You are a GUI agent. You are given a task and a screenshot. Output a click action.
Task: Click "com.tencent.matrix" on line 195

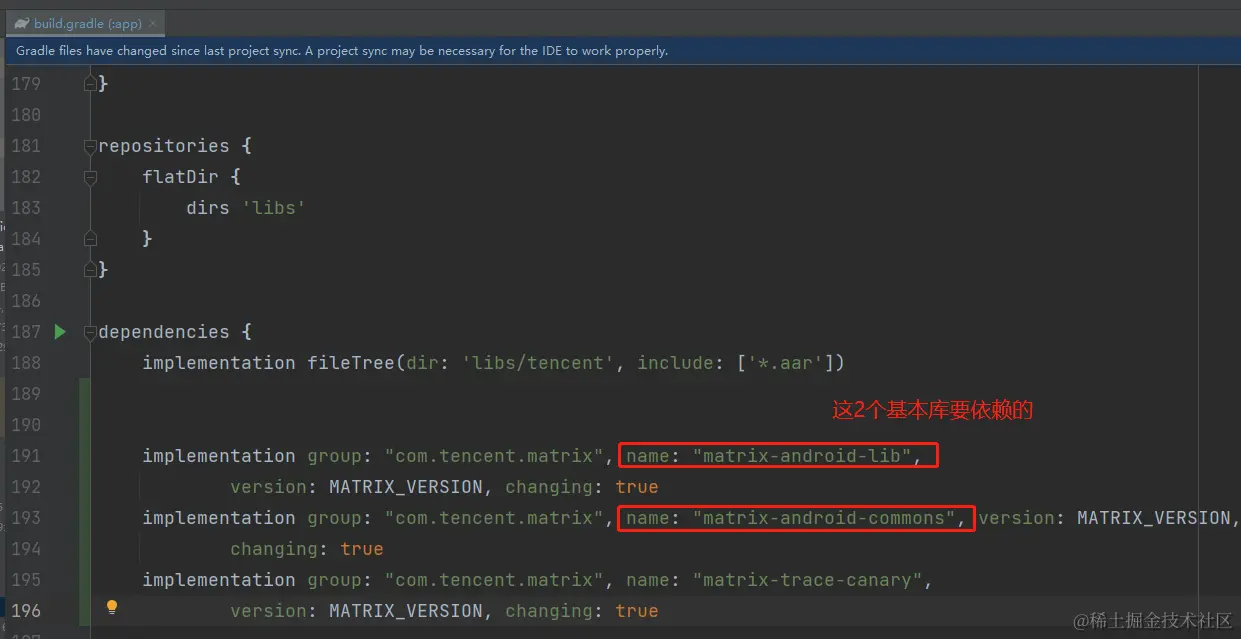[495, 580]
